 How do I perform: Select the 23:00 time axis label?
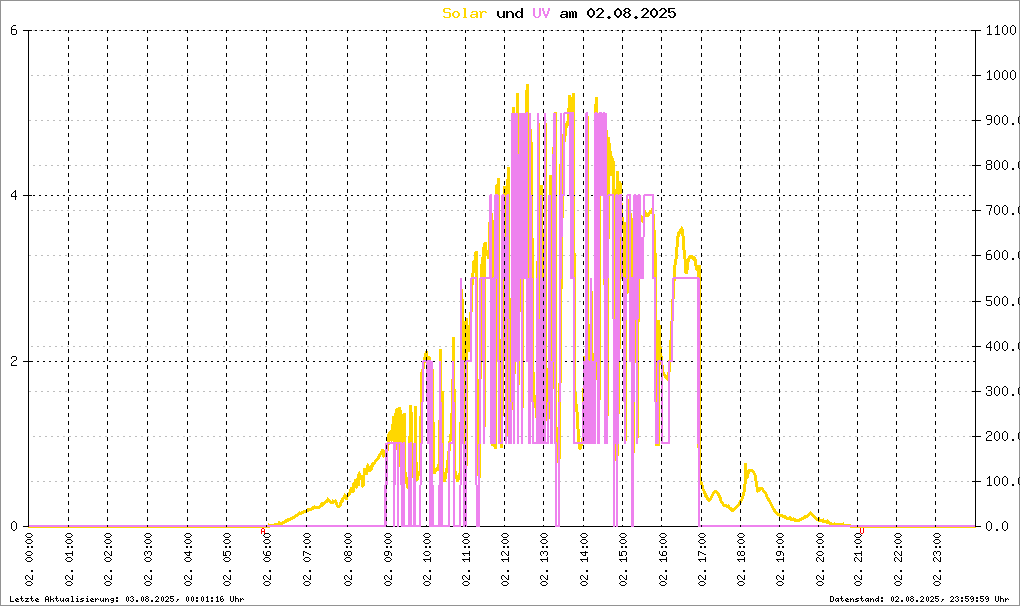[937, 561]
